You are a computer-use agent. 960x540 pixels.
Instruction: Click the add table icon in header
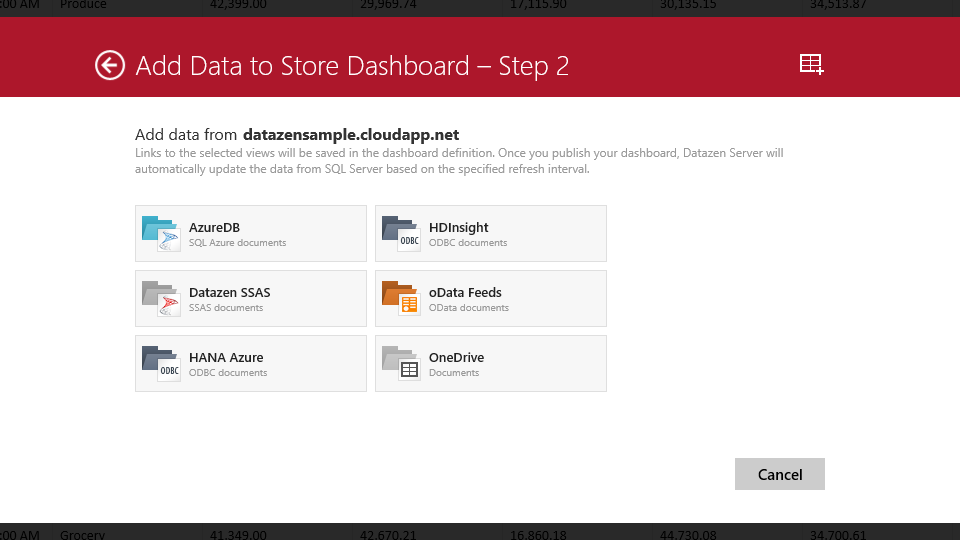(811, 65)
